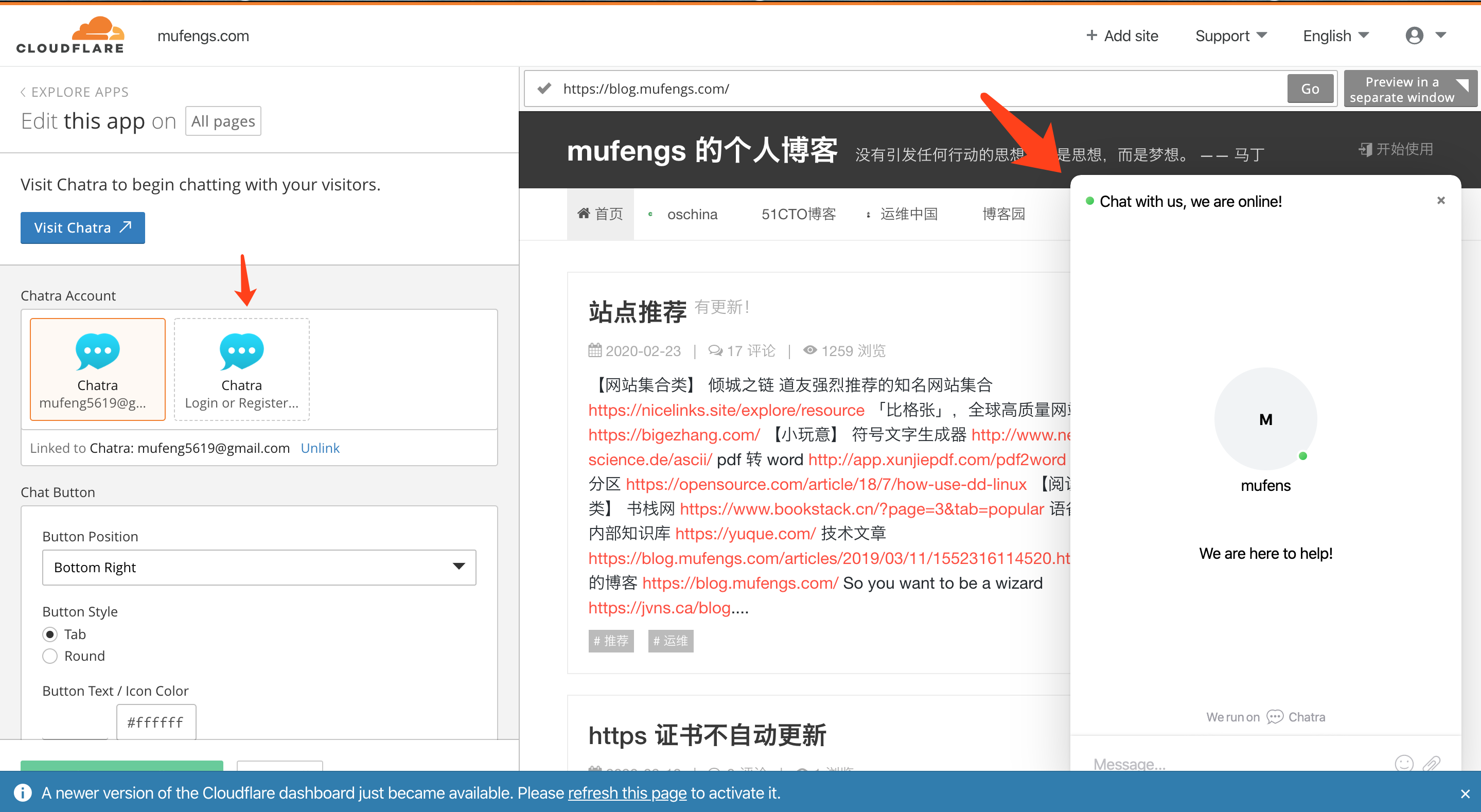The image size is (1481, 812).
Task: Click the home icon in blog nav
Action: tap(583, 214)
